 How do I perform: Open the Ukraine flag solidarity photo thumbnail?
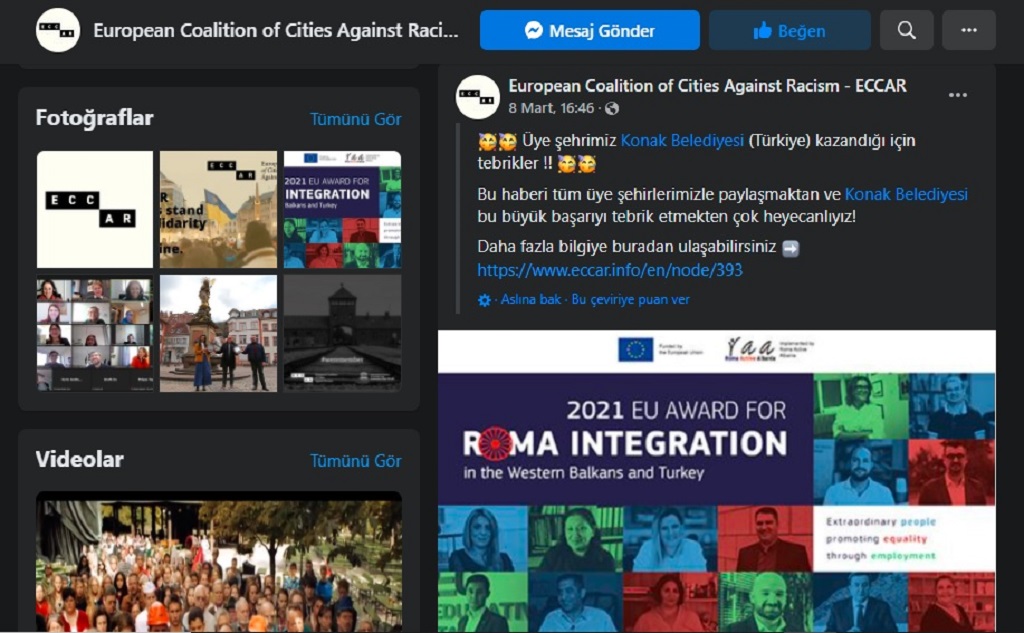point(218,209)
